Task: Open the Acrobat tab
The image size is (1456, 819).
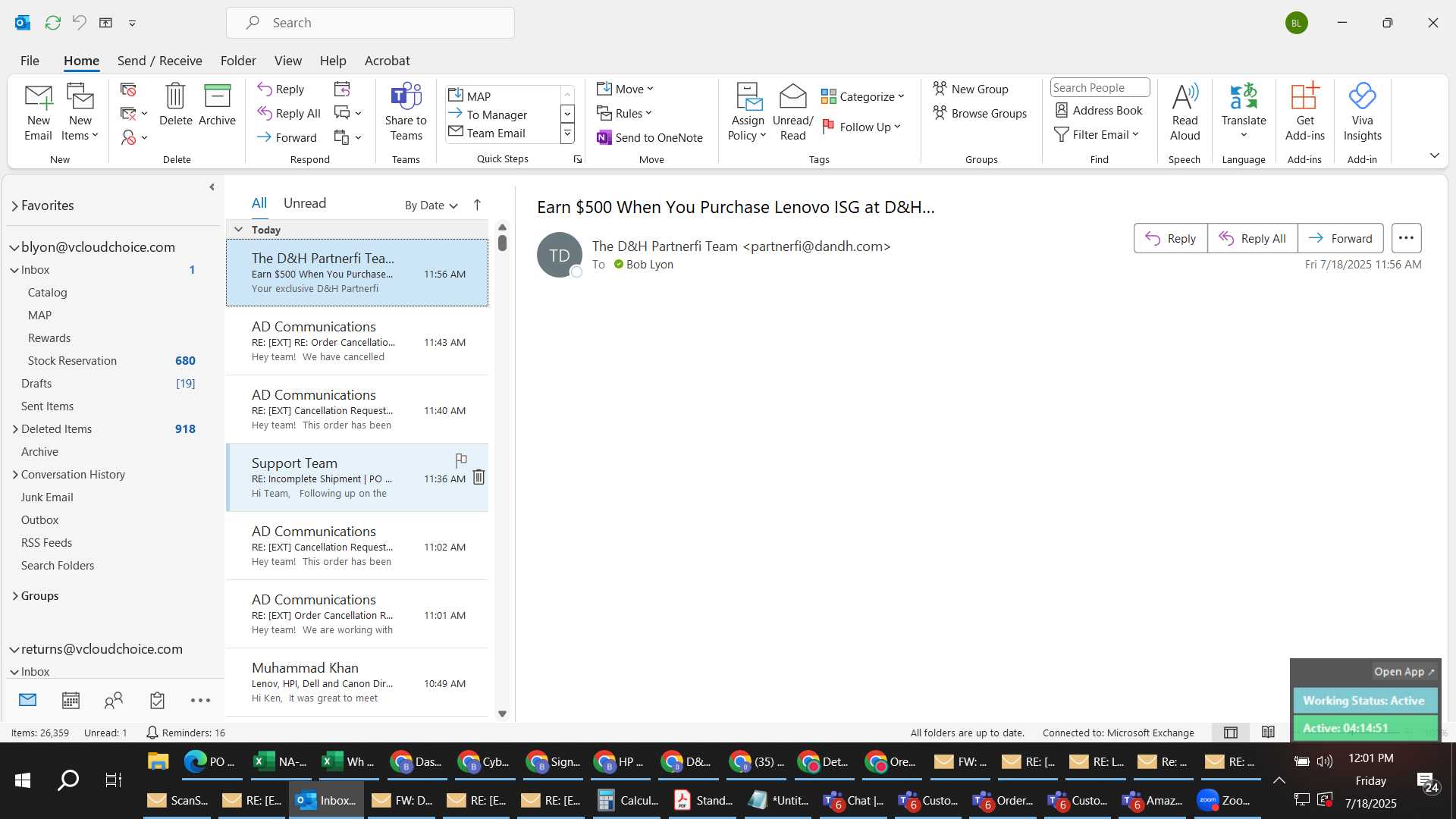Action: 387,61
